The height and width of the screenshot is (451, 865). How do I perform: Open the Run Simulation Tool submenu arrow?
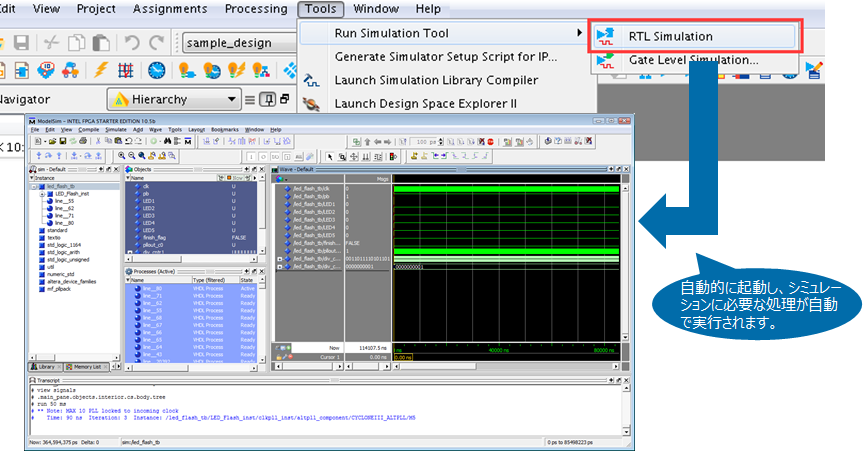[579, 33]
